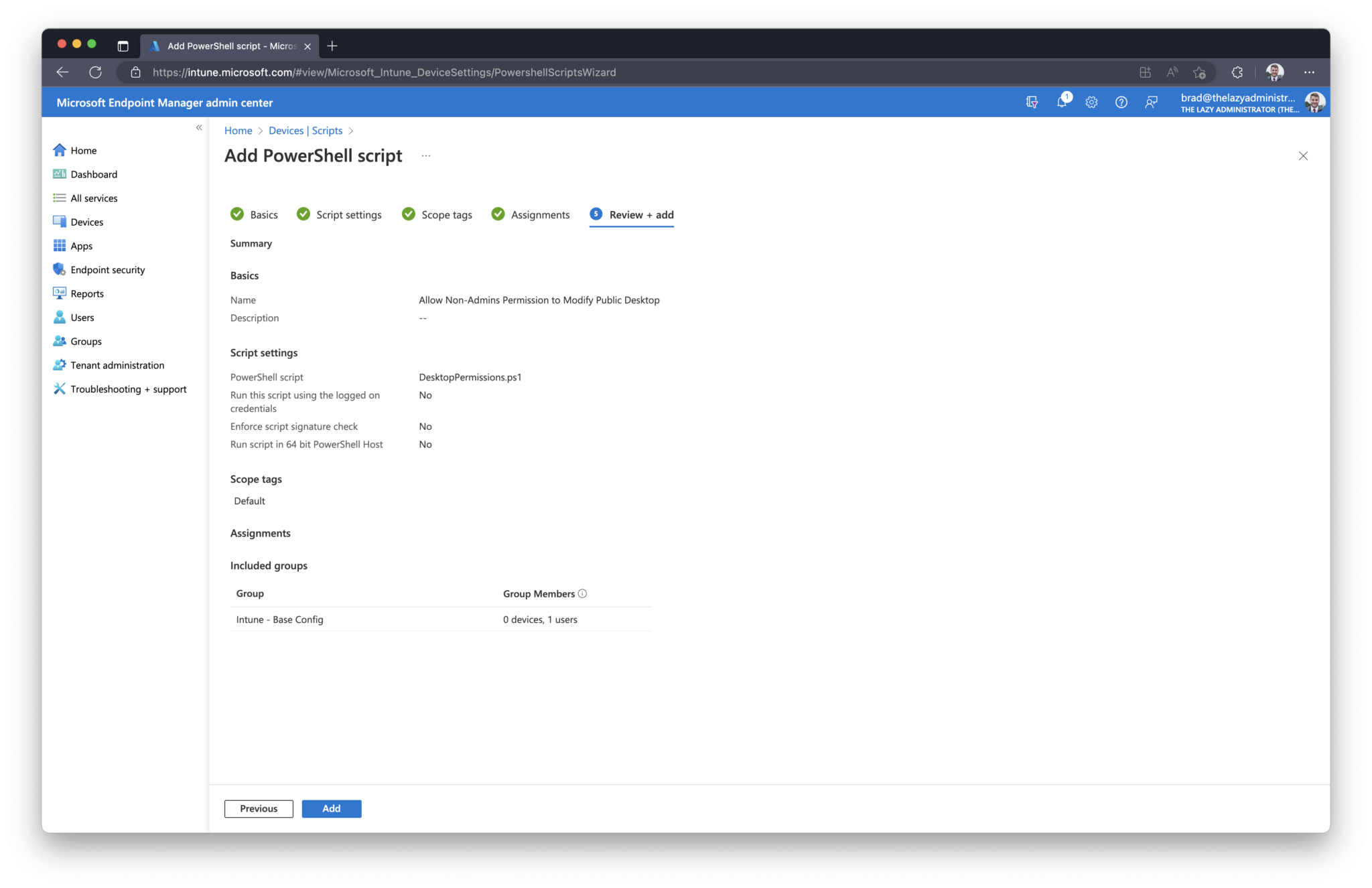Open the notifications bell
The width and height of the screenshot is (1372, 888).
pos(1062,102)
